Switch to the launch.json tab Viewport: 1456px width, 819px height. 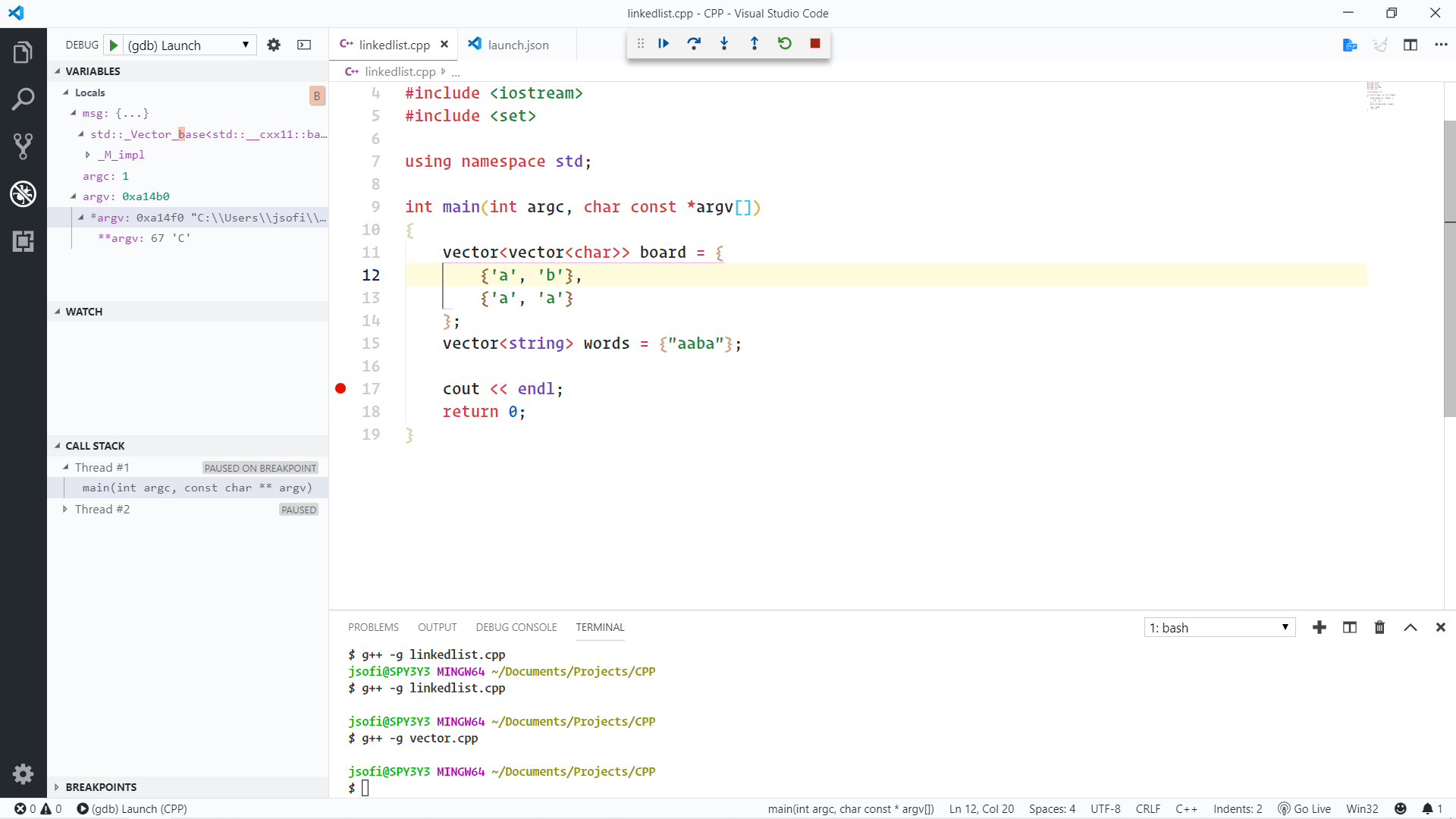(x=518, y=45)
